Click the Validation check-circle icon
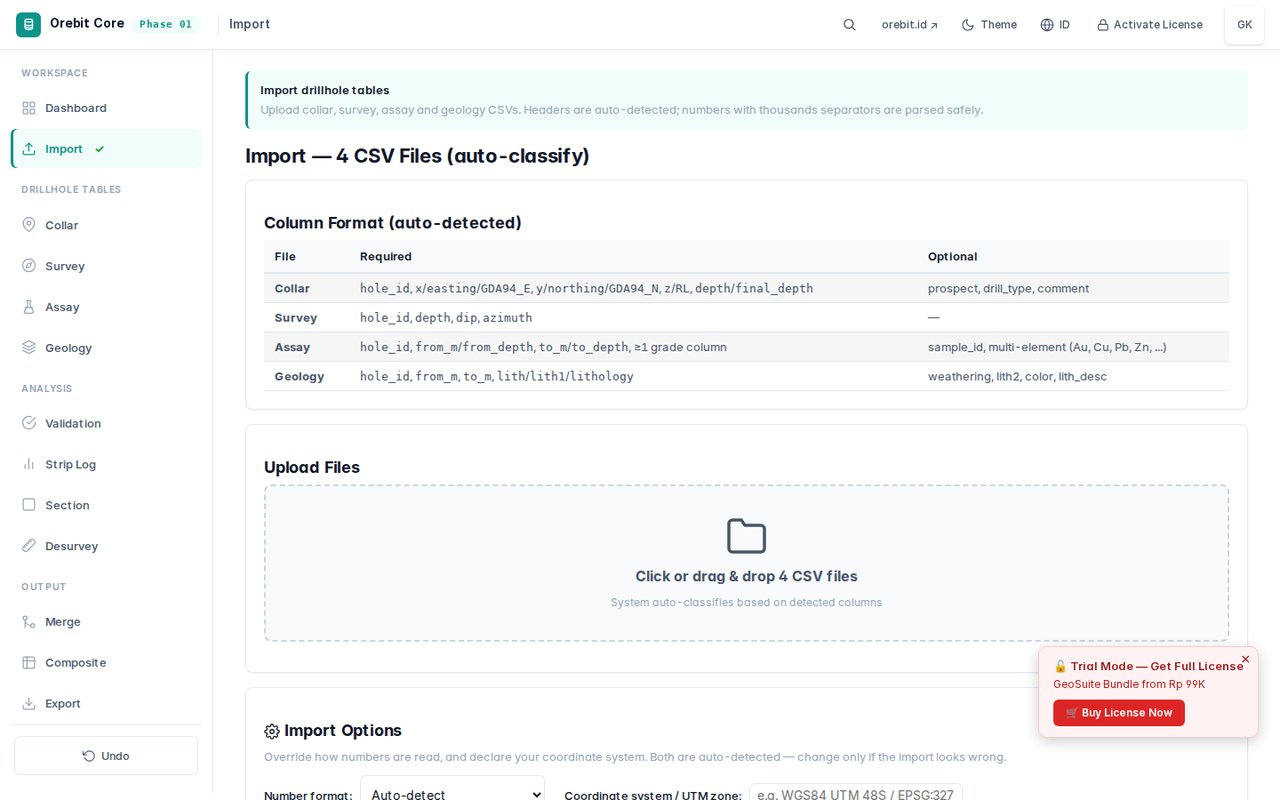This screenshot has width=1280, height=800. pos(29,423)
